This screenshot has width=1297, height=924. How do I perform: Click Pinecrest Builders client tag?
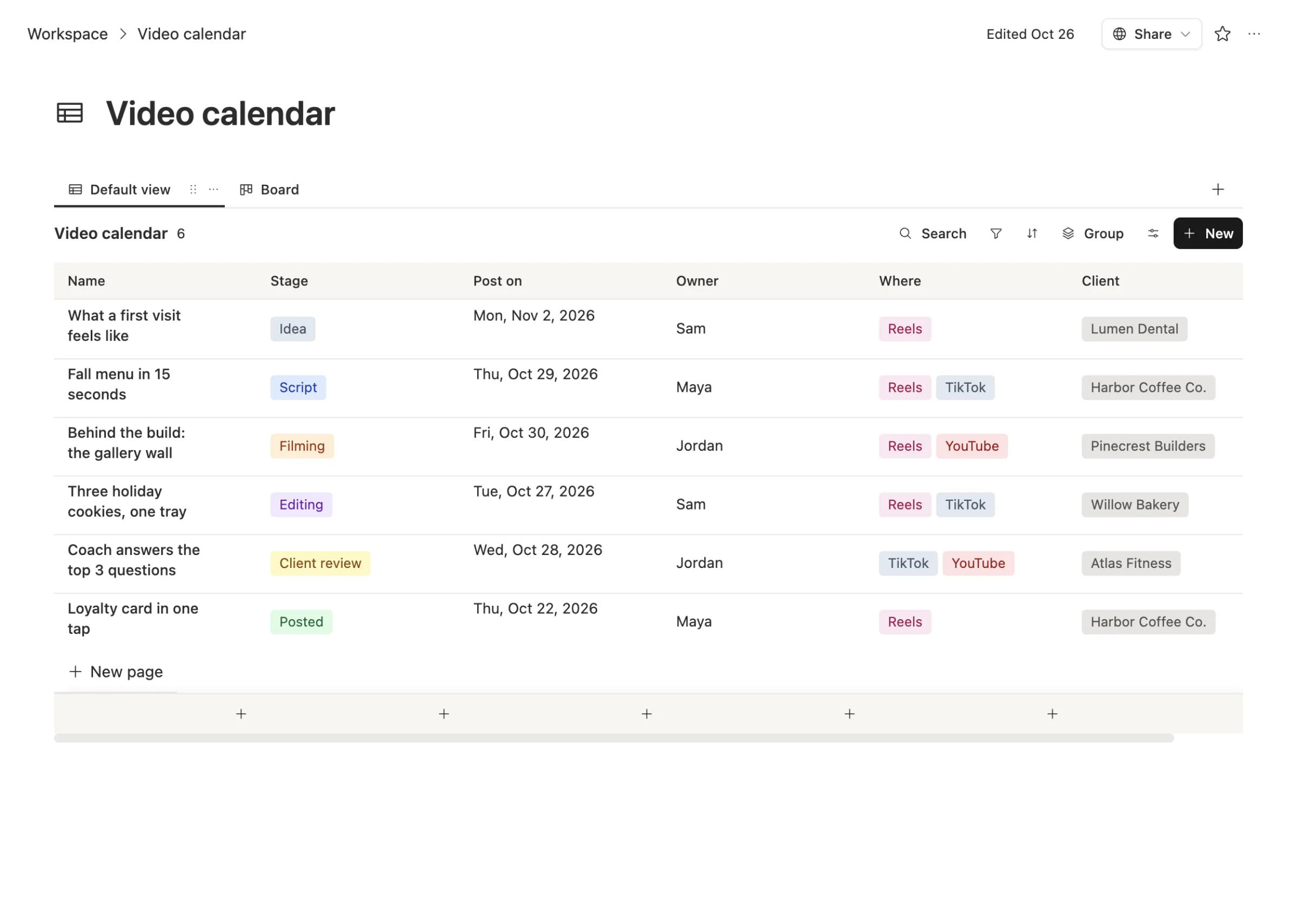point(1148,446)
